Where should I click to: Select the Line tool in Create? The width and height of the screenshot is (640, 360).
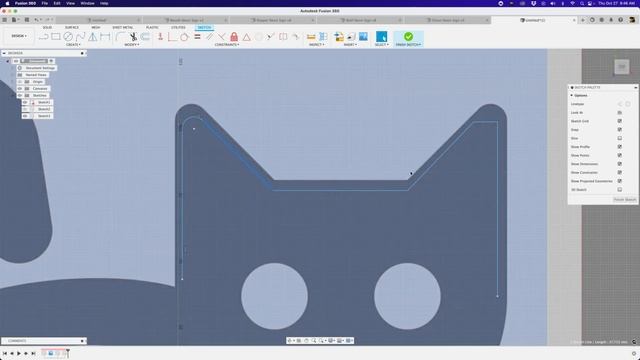[43, 37]
